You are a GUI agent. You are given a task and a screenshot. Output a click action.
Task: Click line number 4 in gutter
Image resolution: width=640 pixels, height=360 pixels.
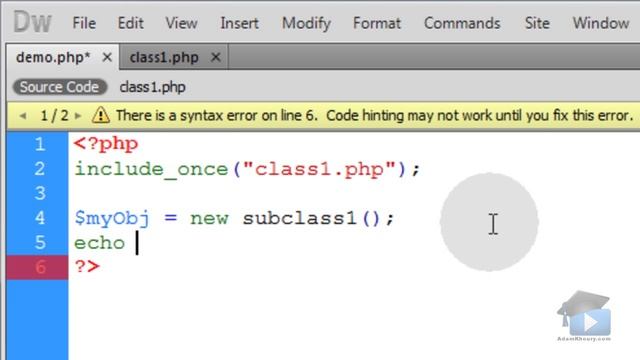pyautogui.click(x=40, y=218)
